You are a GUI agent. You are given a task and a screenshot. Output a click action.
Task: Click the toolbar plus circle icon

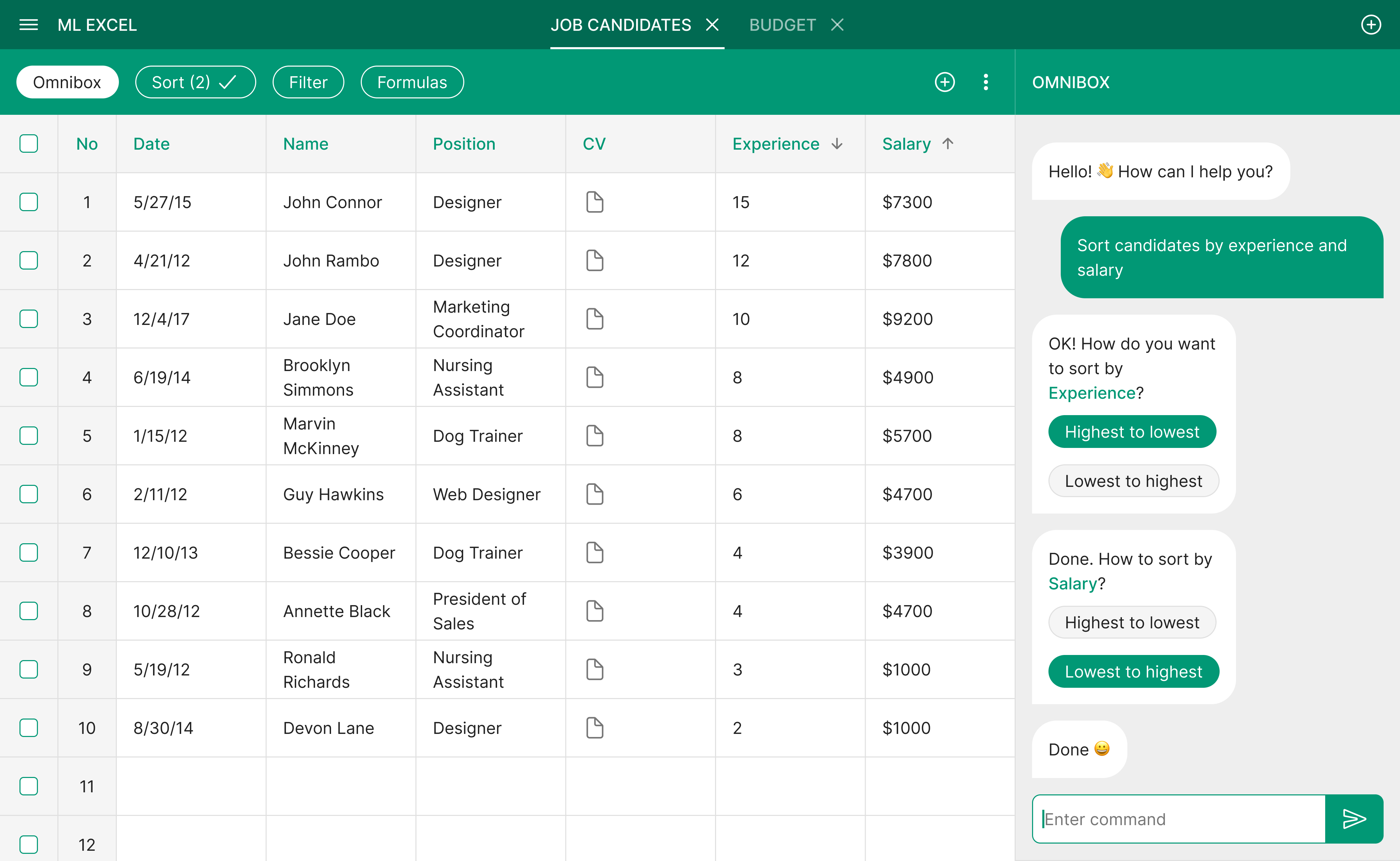tap(945, 82)
